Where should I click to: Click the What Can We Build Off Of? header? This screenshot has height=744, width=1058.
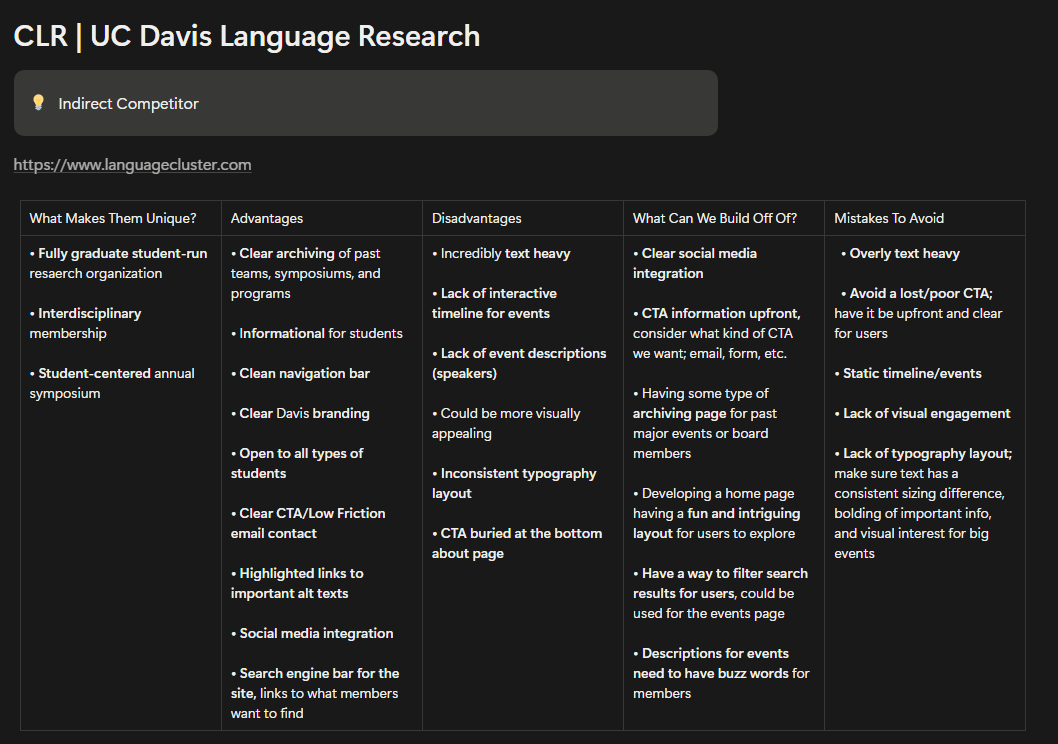(715, 218)
